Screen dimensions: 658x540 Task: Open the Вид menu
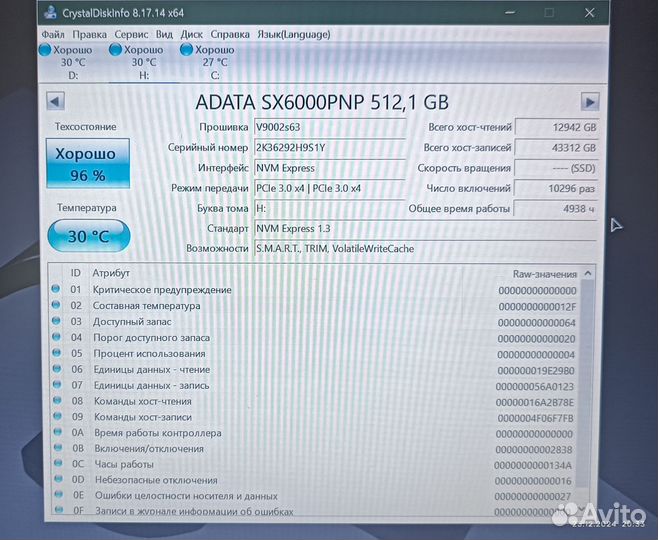click(164, 34)
